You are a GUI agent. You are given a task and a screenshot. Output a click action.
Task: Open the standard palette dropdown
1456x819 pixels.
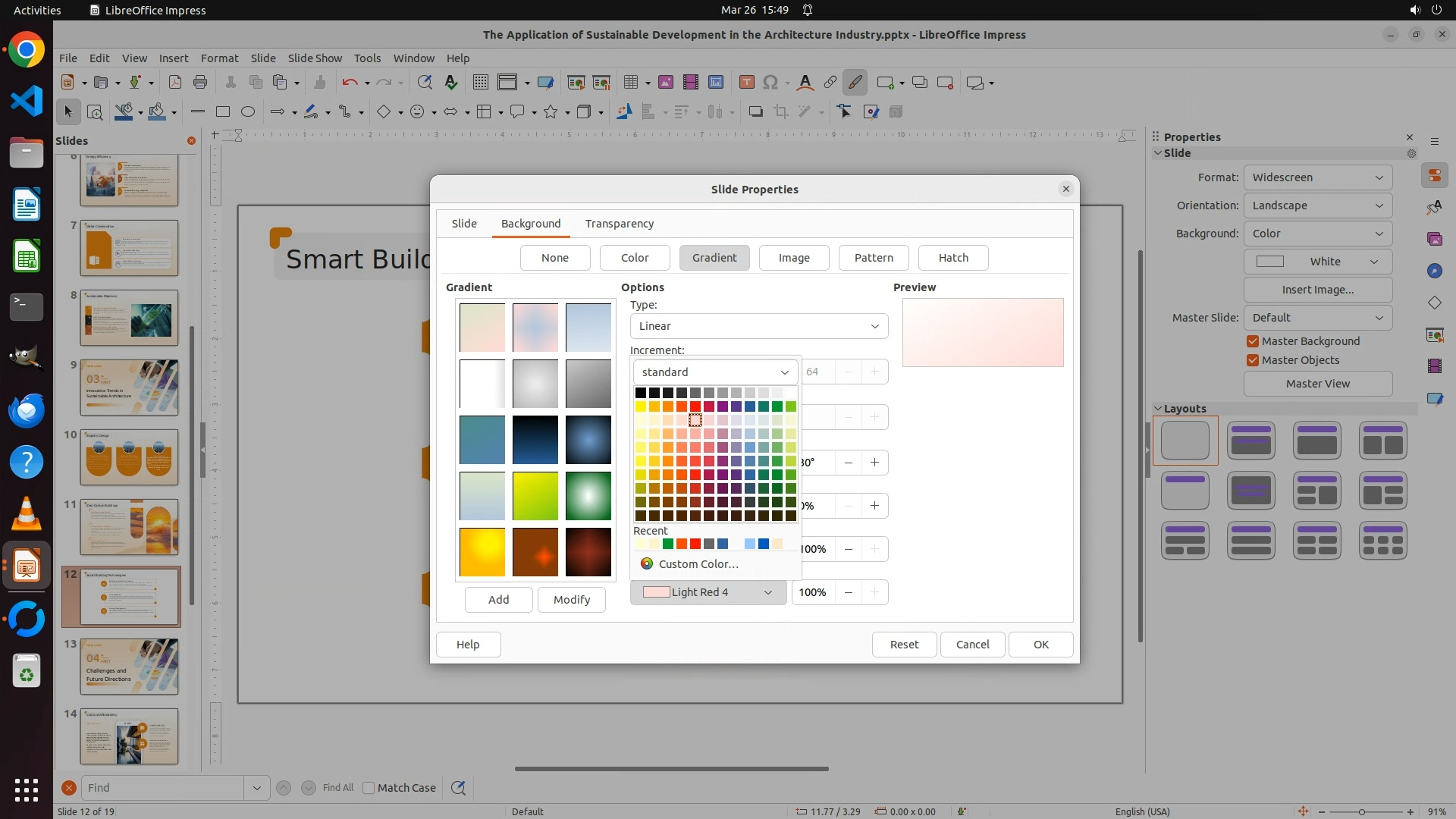(715, 372)
